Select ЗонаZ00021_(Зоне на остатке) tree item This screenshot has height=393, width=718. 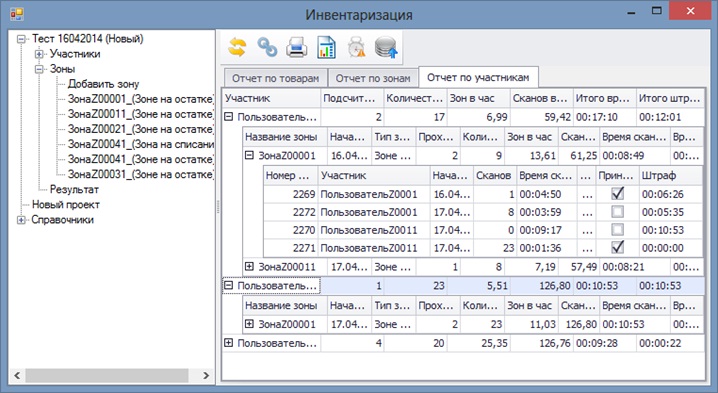(x=140, y=129)
